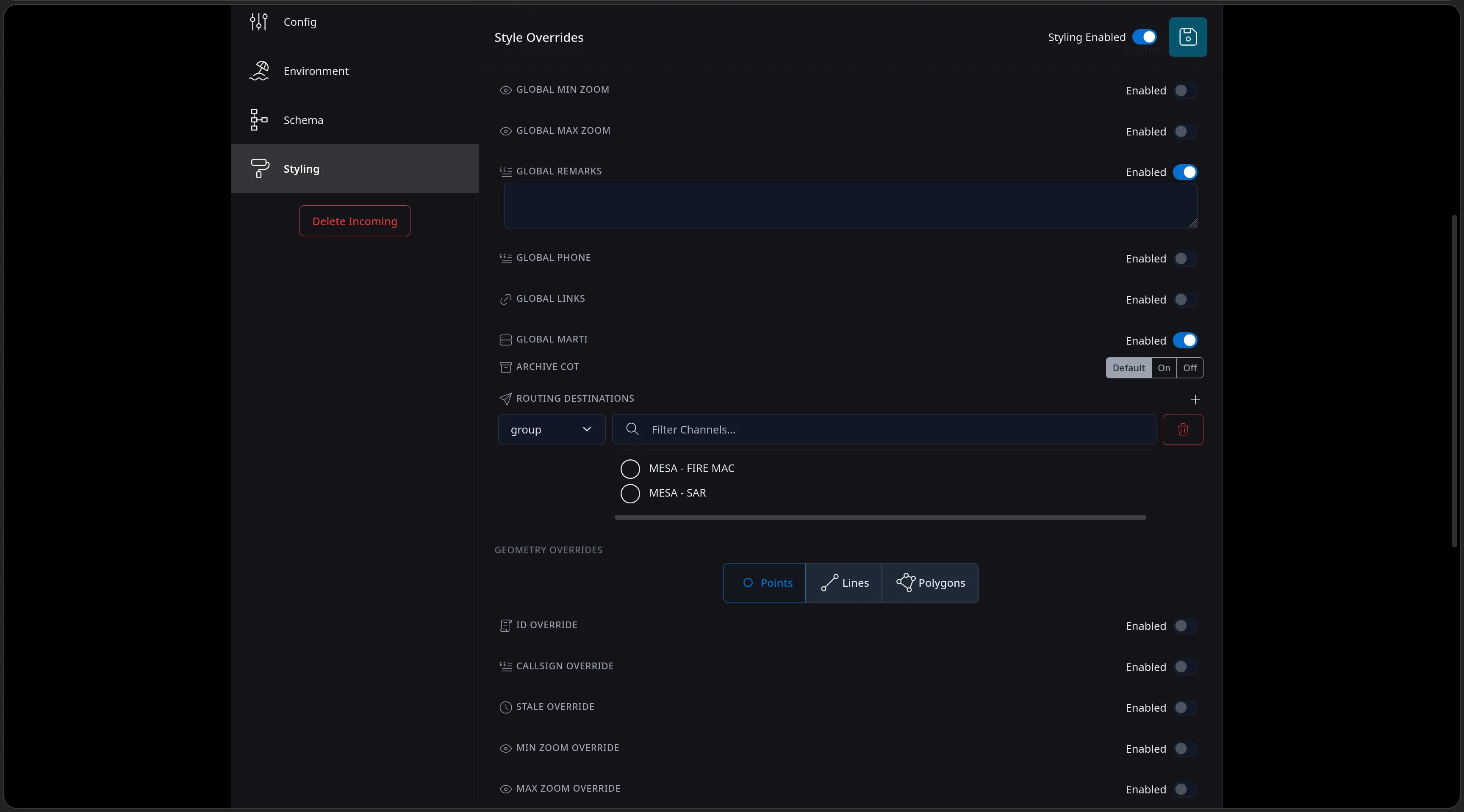Enable the Global Max Zoom switch

1185,131
